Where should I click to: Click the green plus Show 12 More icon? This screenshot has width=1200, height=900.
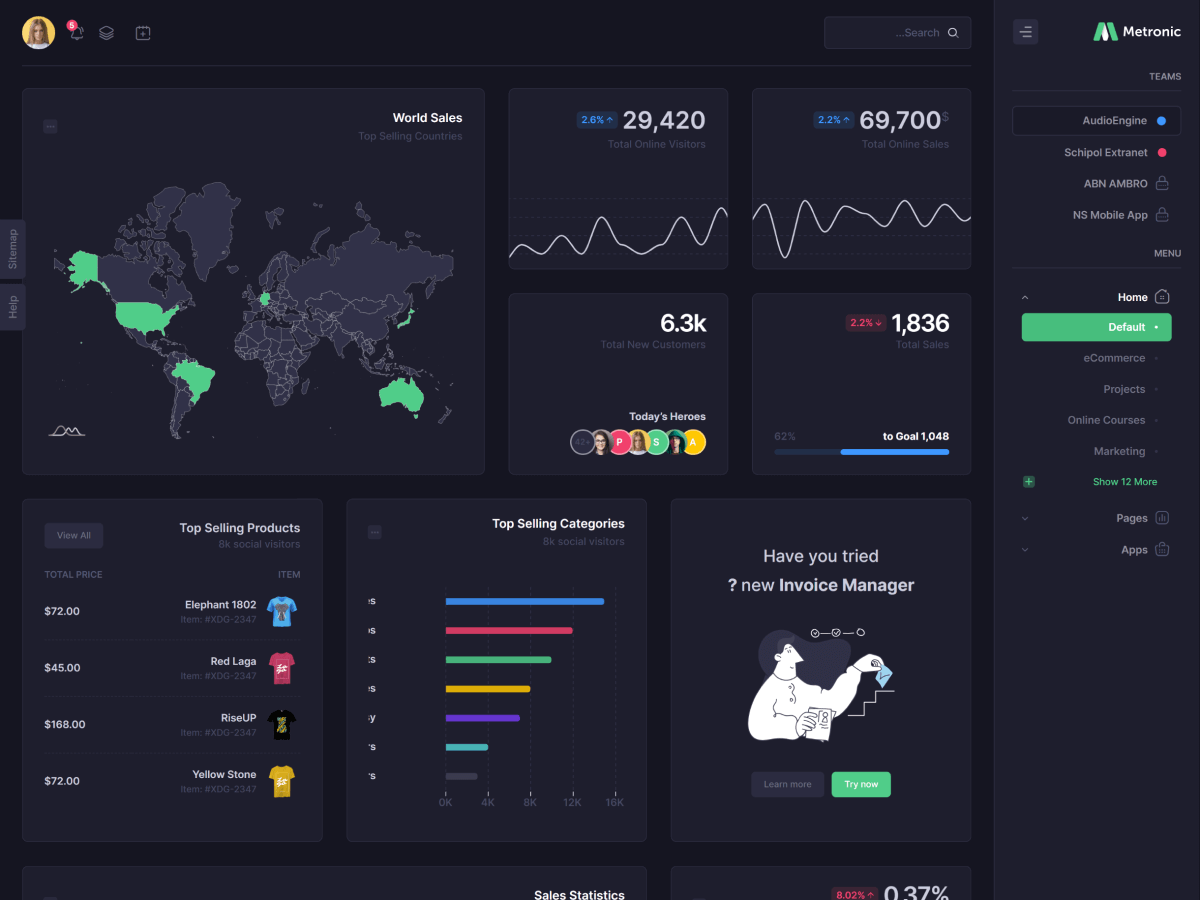1029,482
